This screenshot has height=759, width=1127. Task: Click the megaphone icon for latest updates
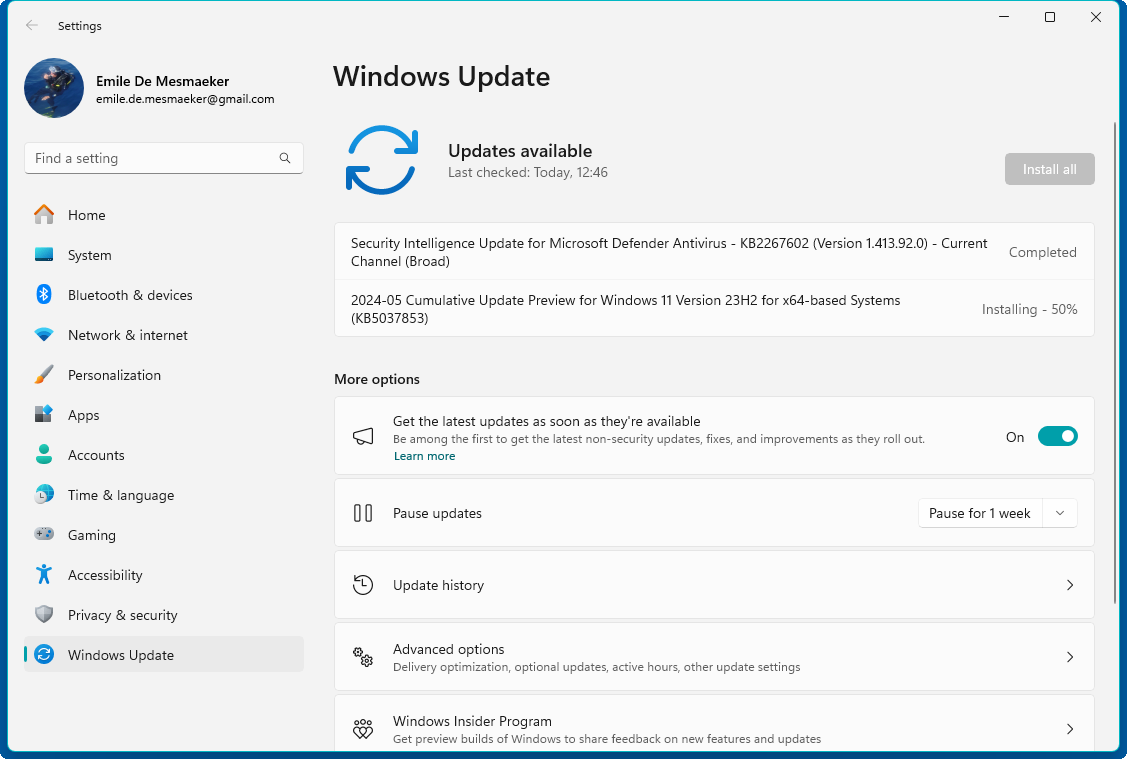point(363,436)
